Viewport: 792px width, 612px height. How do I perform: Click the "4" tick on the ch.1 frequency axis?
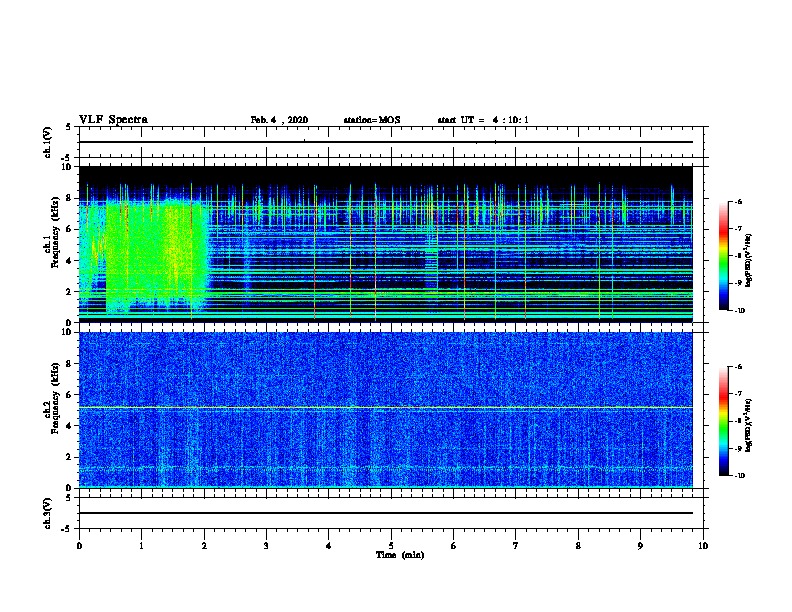coord(69,261)
